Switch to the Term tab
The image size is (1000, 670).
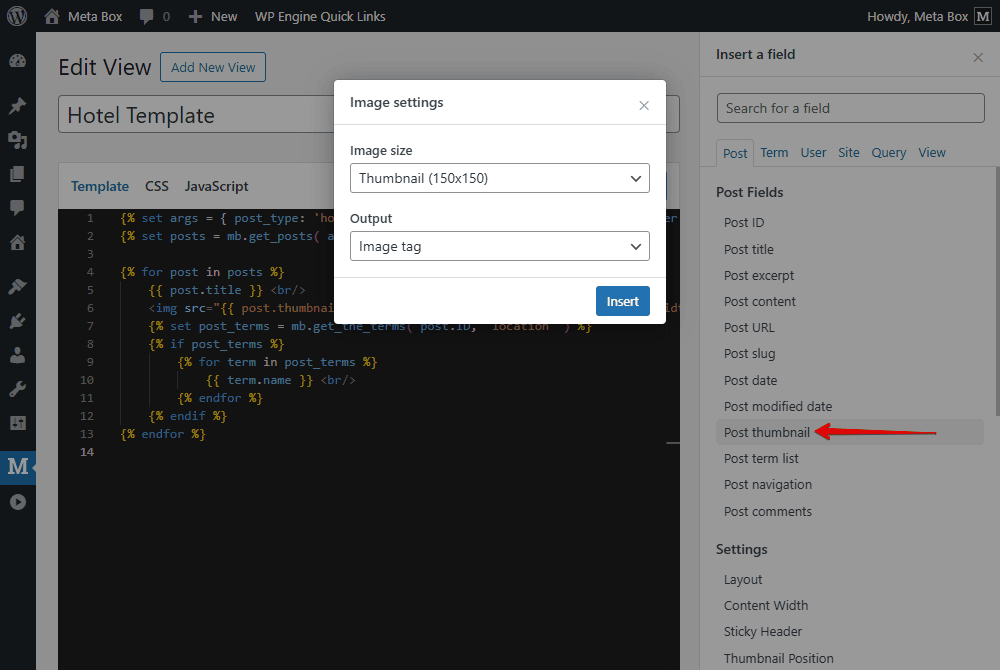(x=774, y=153)
